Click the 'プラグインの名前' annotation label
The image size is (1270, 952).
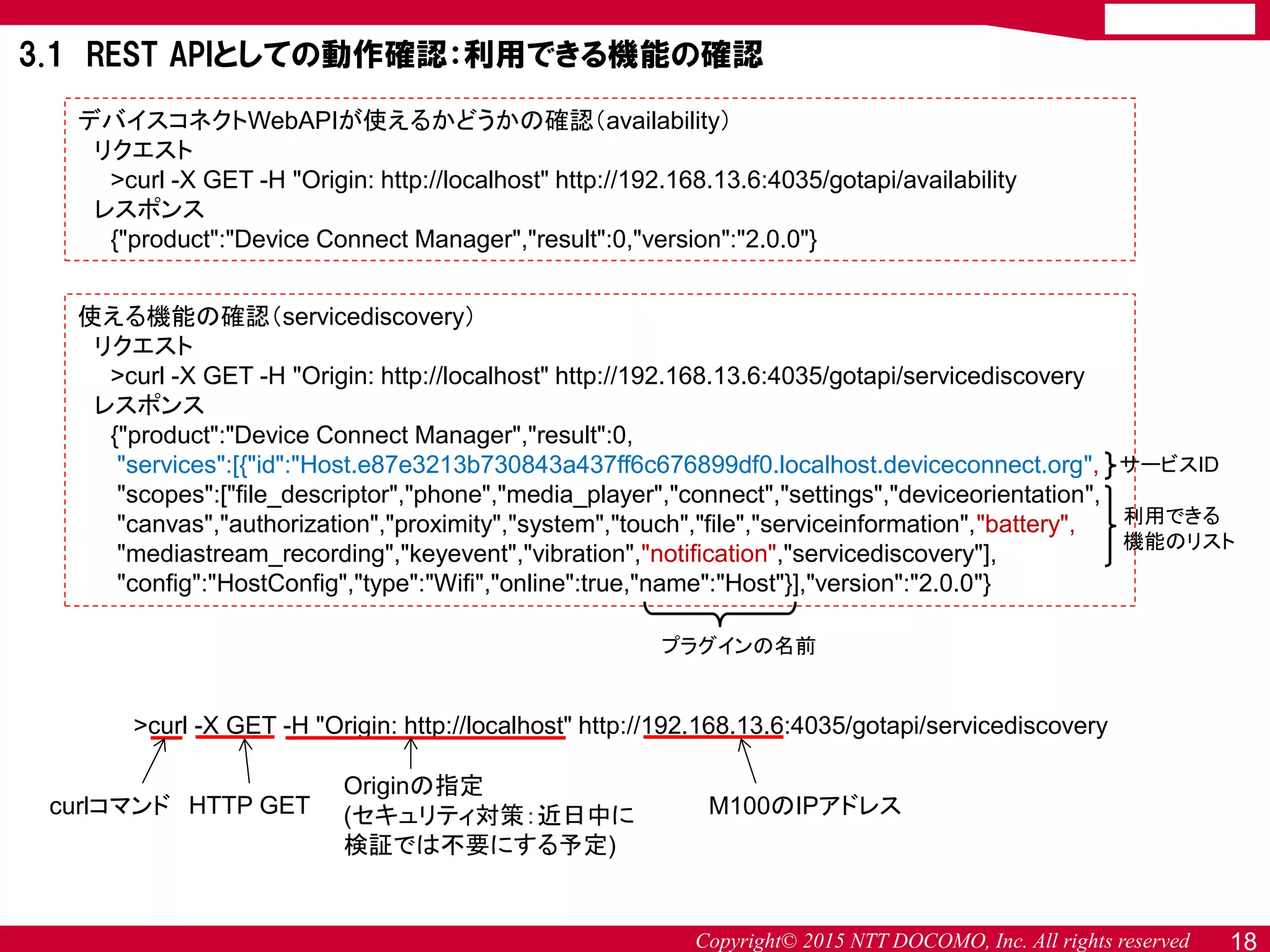pos(738,646)
